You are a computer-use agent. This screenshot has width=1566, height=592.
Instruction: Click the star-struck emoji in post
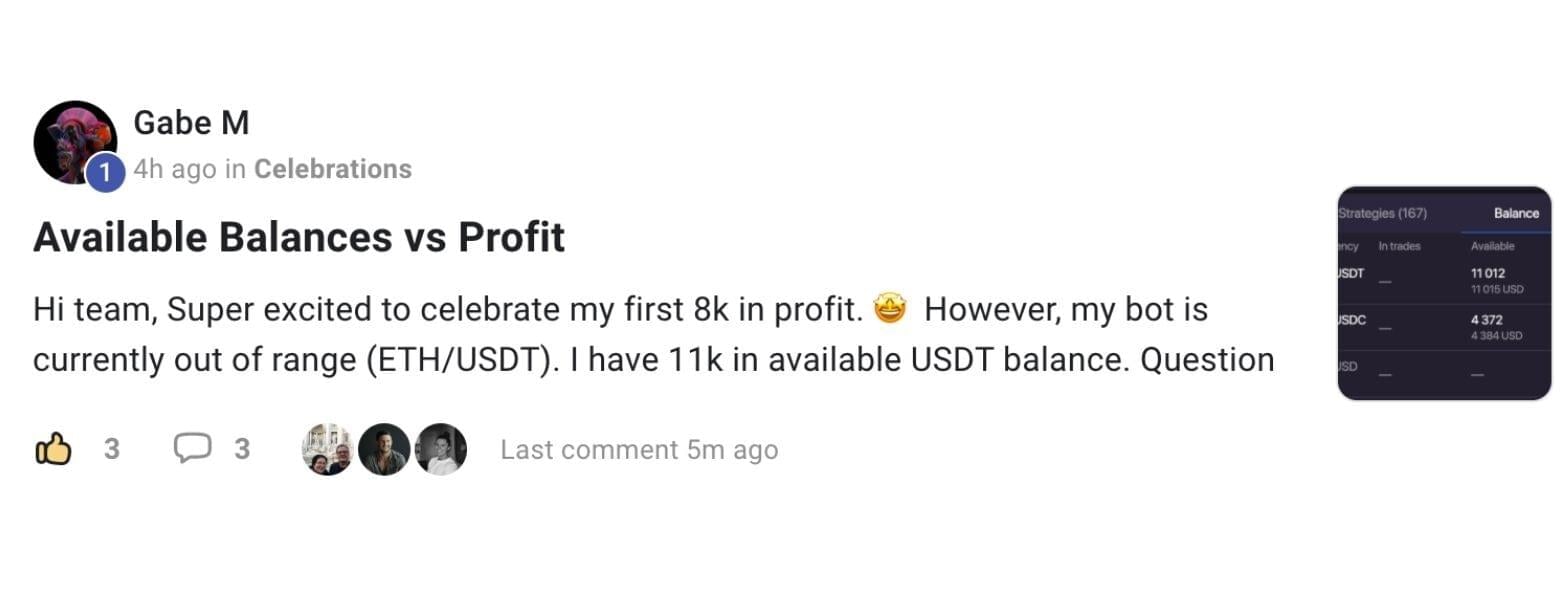click(889, 310)
